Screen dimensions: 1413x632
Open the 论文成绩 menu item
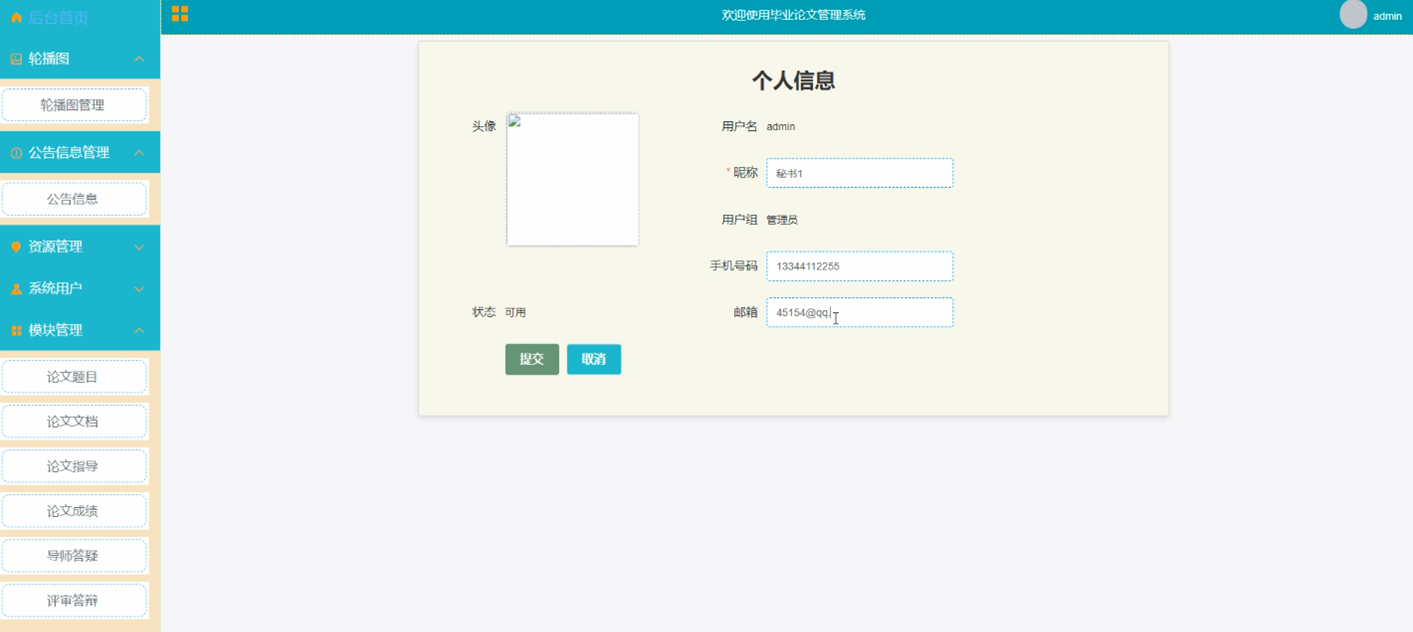(74, 511)
